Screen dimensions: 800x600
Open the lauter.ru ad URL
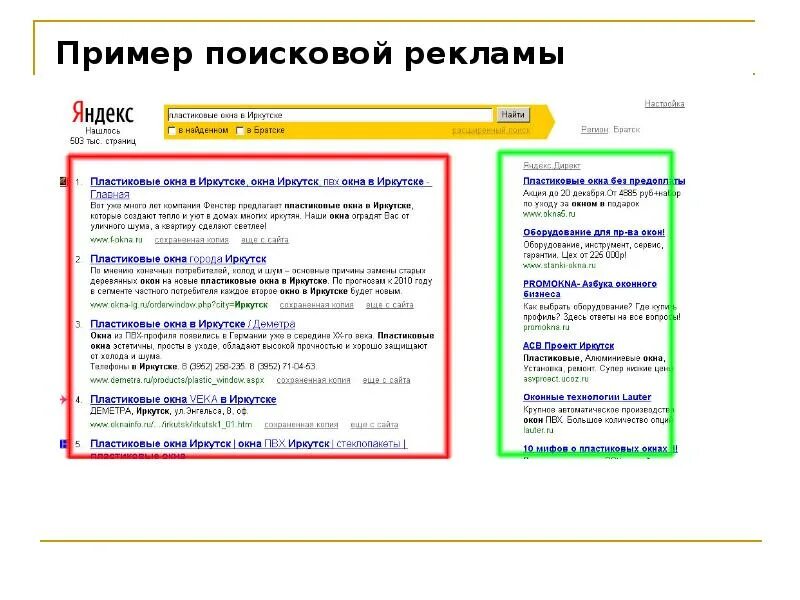click(x=538, y=430)
